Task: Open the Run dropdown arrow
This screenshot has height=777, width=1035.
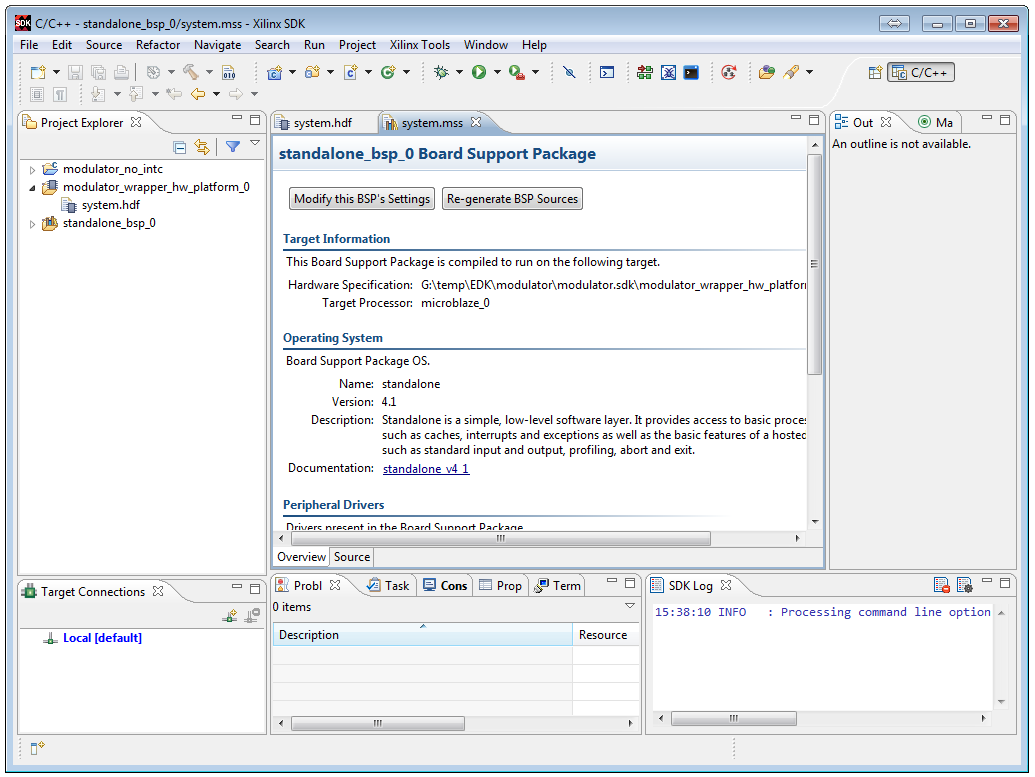Action: pyautogui.click(x=497, y=73)
